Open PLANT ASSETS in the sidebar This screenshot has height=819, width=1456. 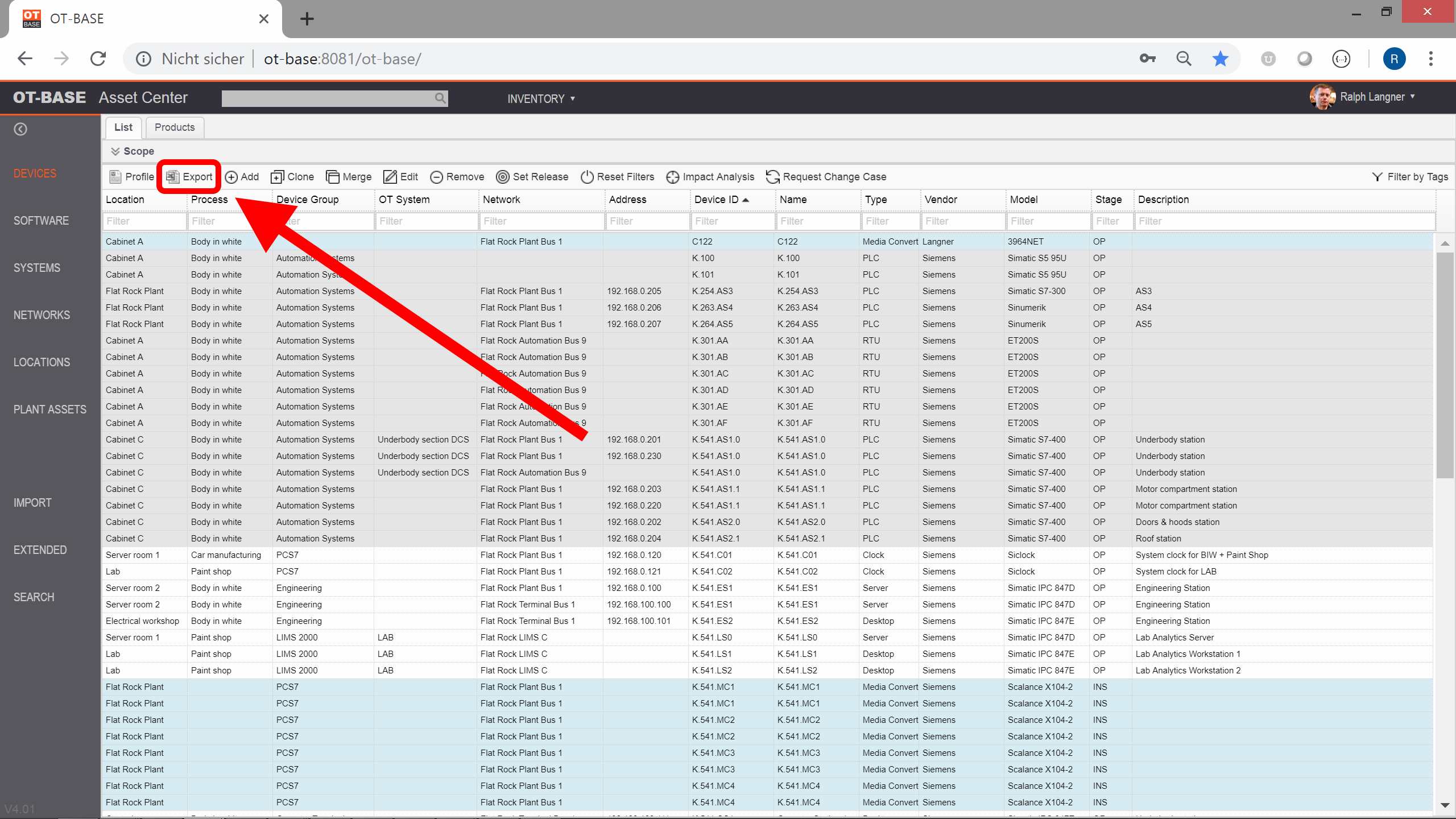click(50, 409)
